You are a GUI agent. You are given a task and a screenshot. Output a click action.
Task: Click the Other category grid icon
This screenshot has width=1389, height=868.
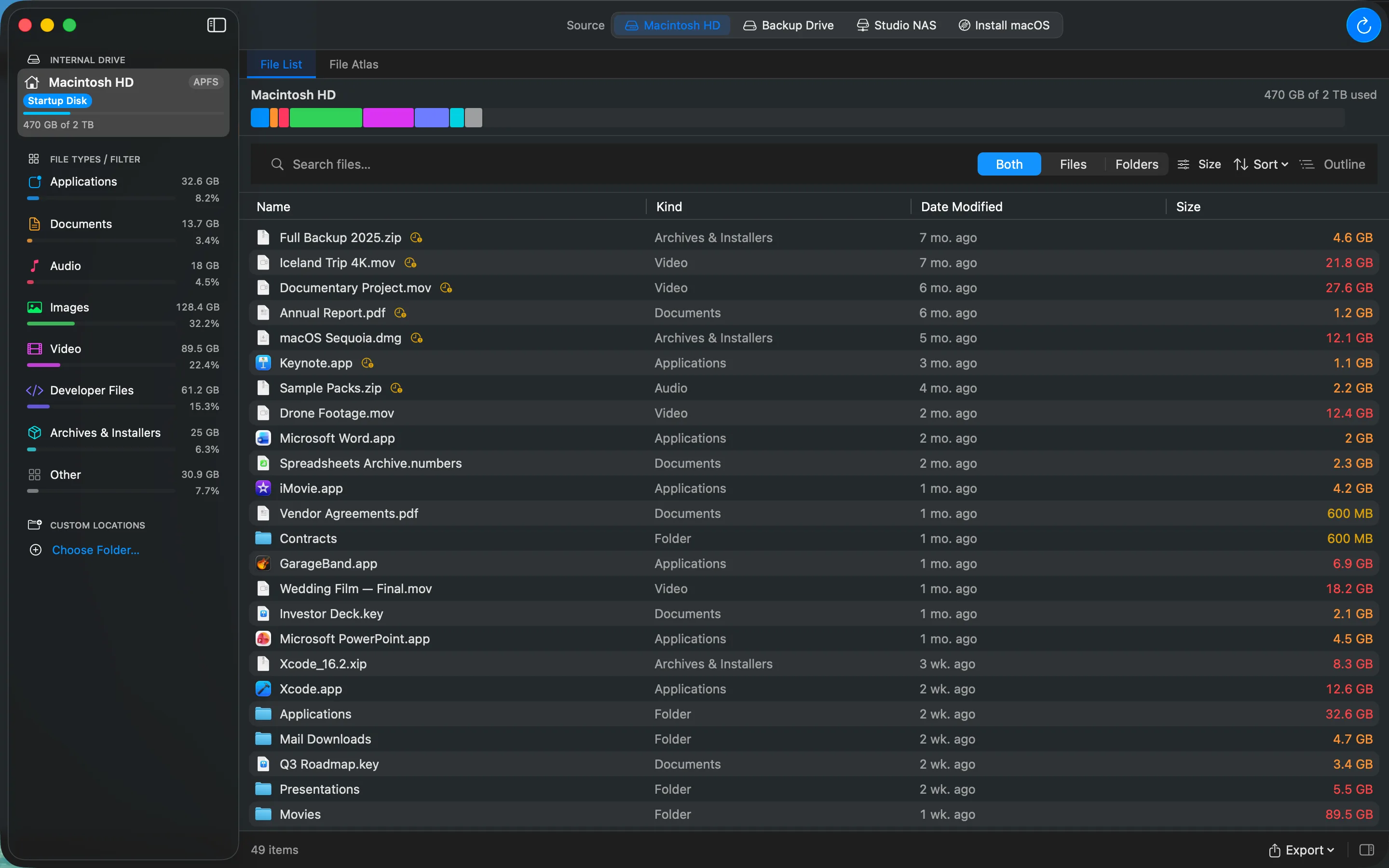coord(34,475)
